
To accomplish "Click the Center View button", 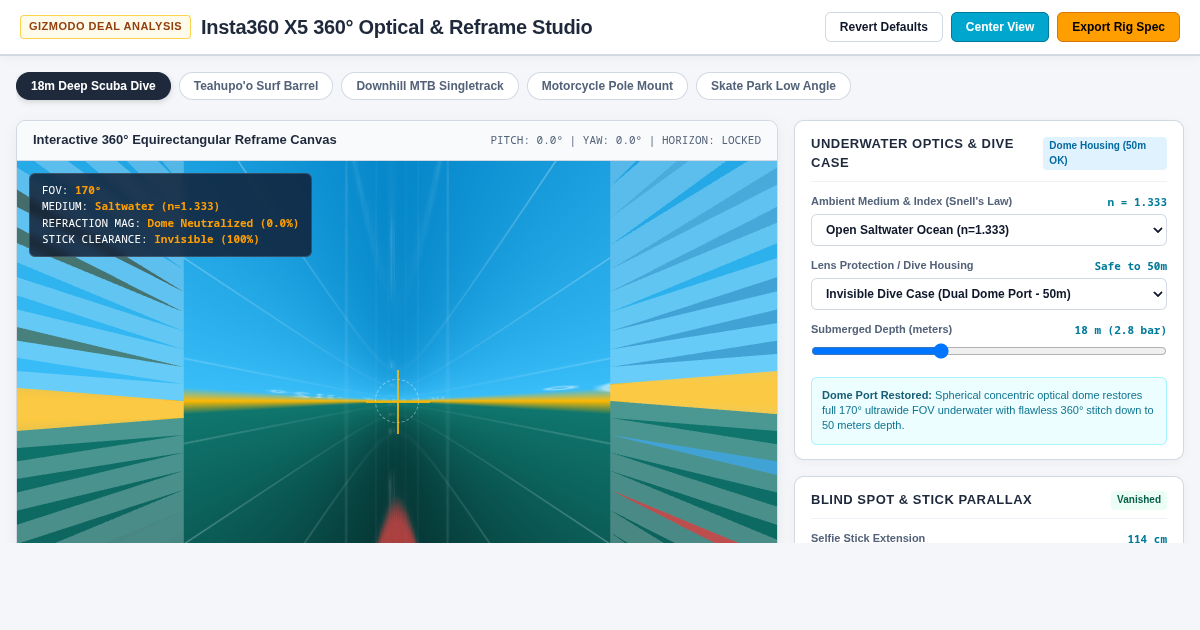I will pyautogui.click(x=1000, y=27).
